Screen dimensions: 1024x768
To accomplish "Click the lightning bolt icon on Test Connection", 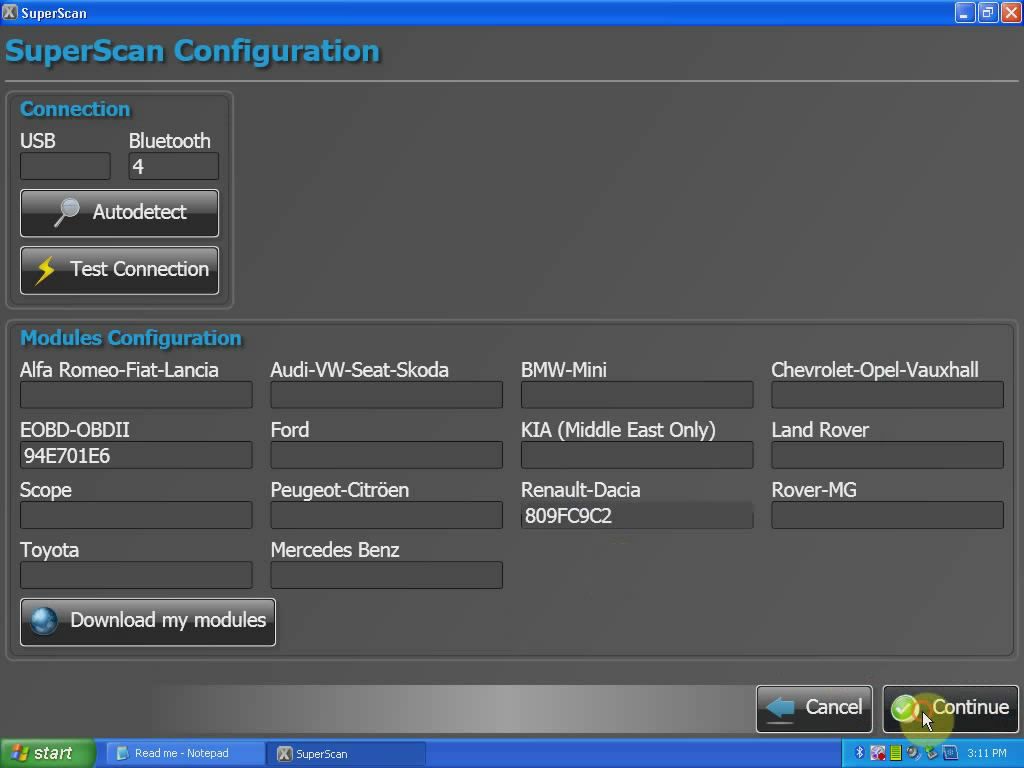I will click(43, 269).
